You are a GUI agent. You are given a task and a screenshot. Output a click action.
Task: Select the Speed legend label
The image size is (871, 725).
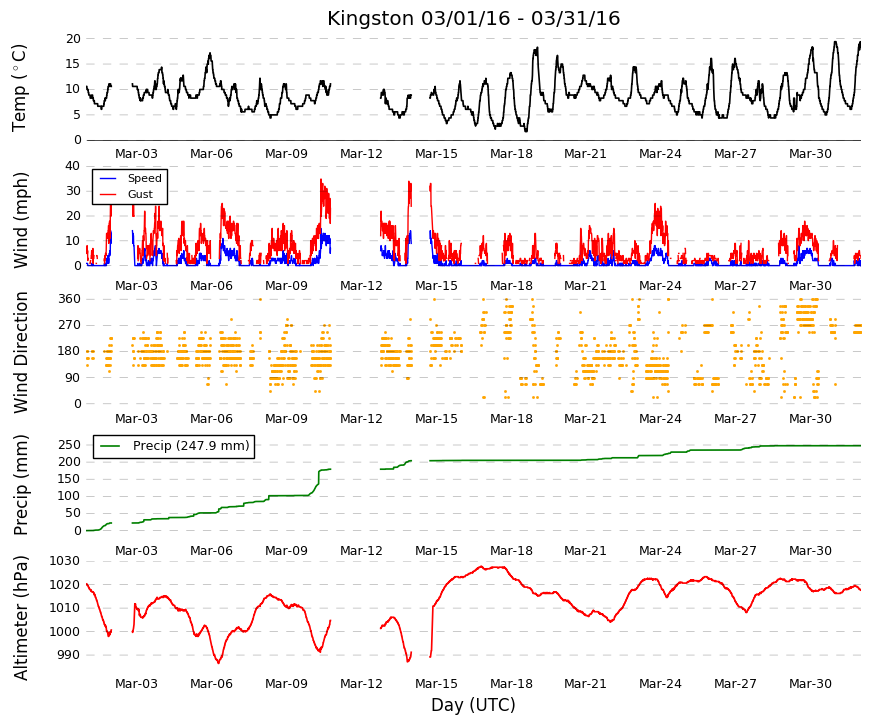(144, 178)
